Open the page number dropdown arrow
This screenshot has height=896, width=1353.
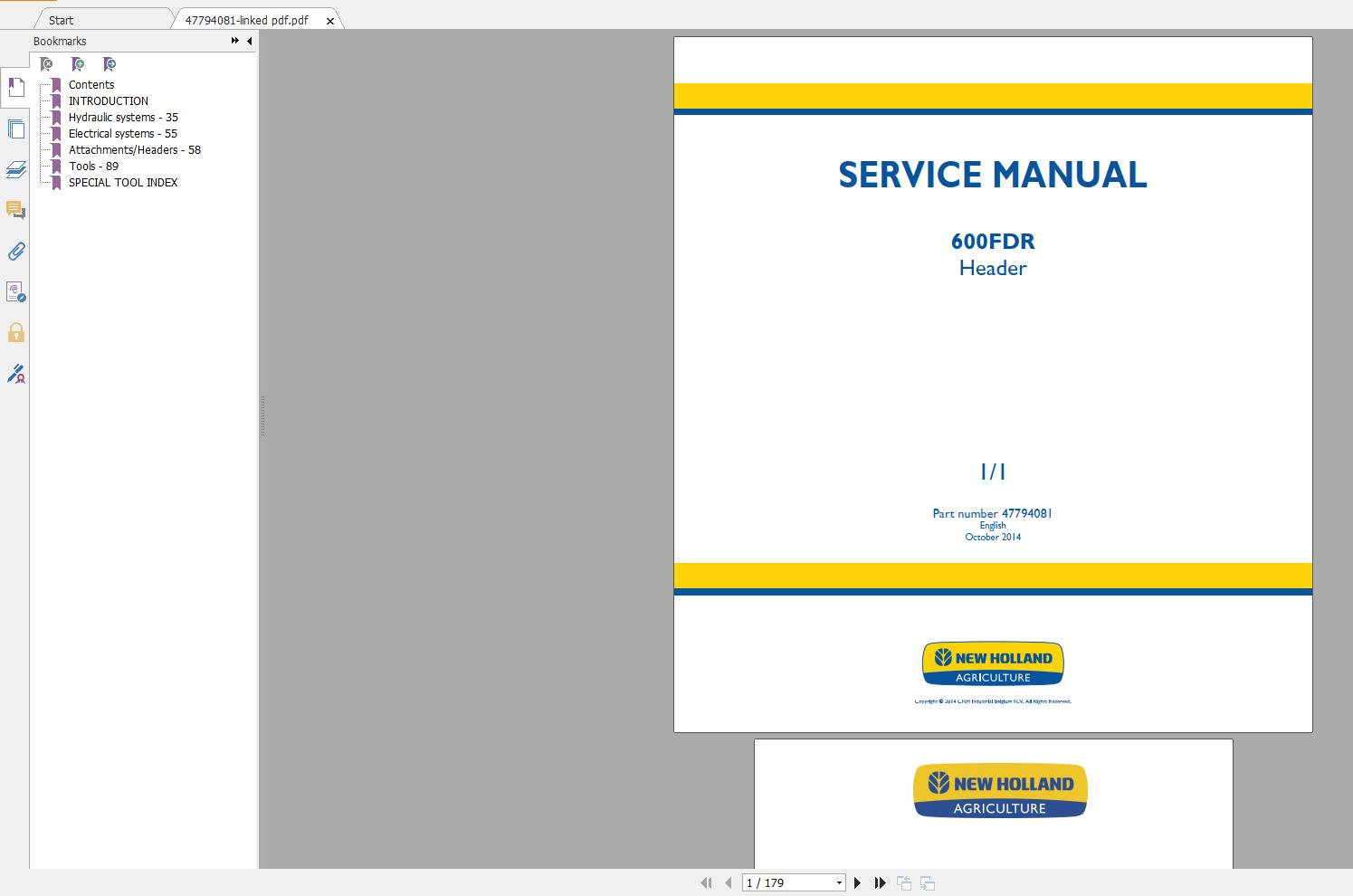[839, 882]
